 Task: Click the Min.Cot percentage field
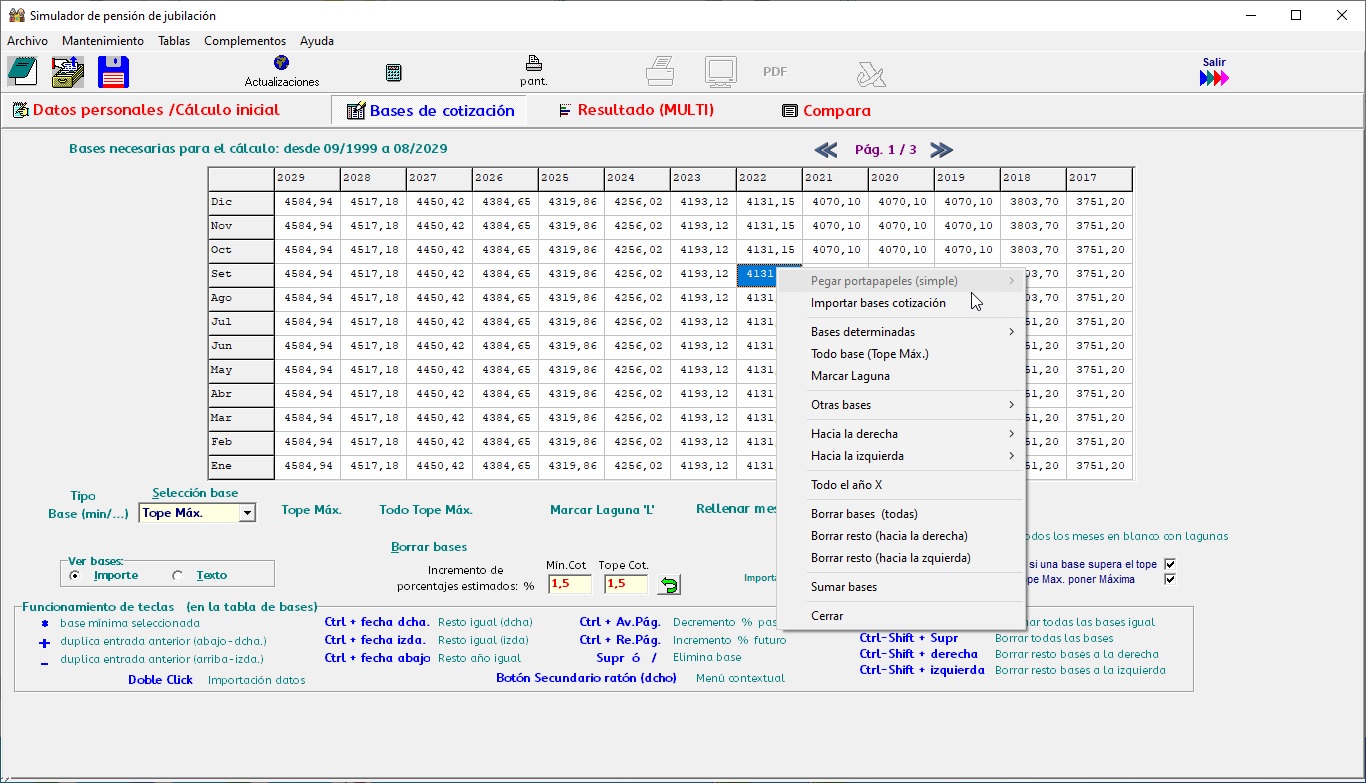tap(569, 584)
